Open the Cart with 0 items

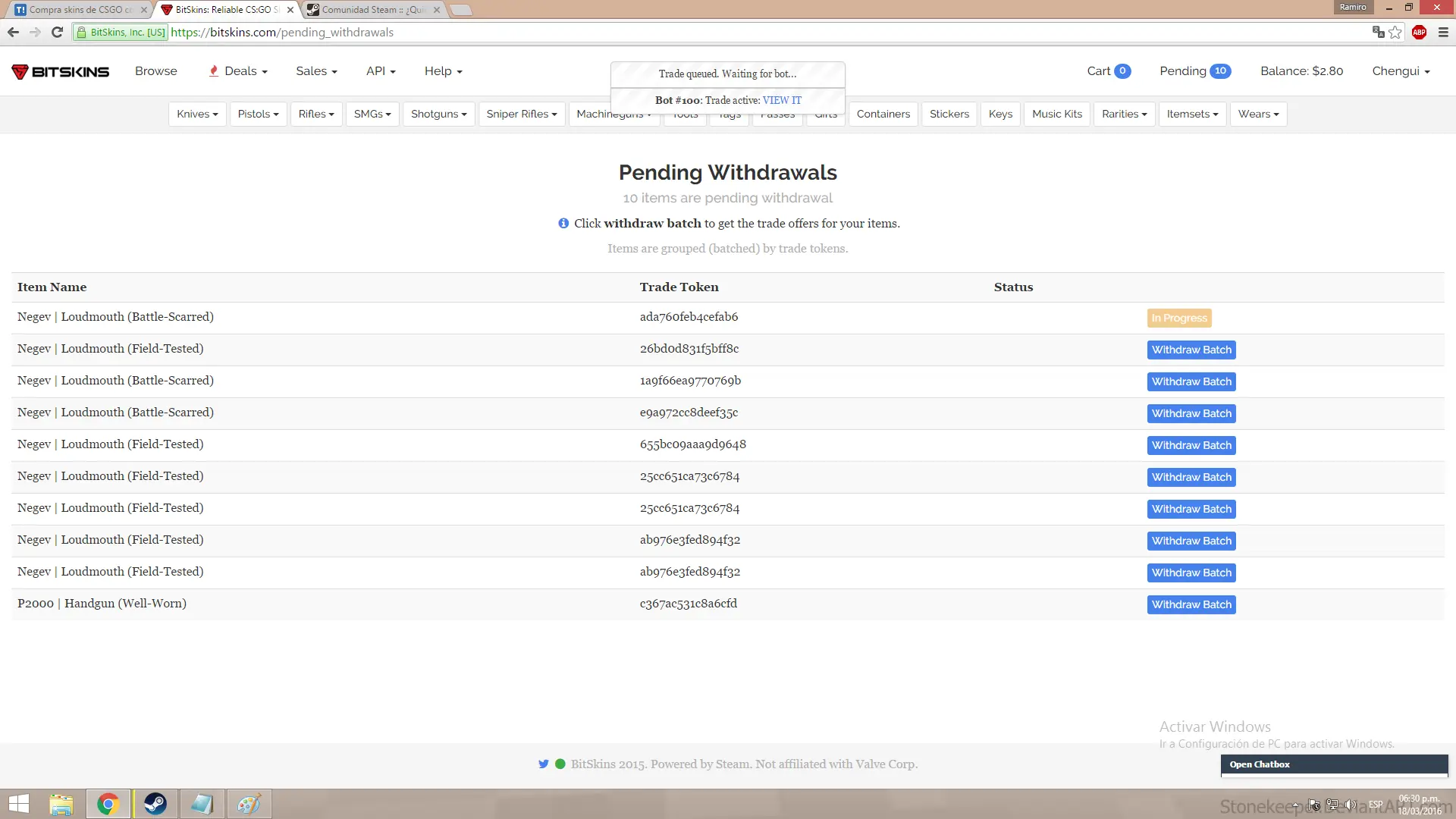point(1109,71)
